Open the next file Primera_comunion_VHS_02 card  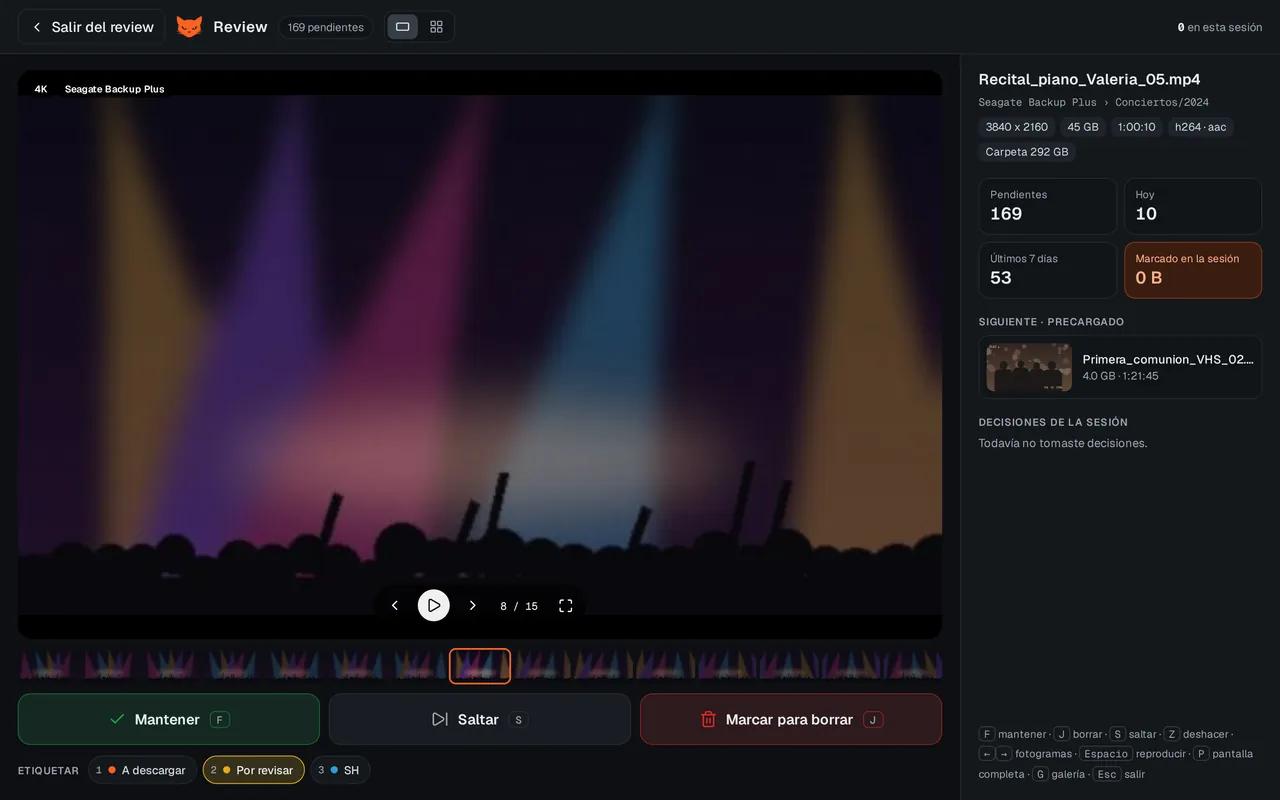pos(1120,367)
